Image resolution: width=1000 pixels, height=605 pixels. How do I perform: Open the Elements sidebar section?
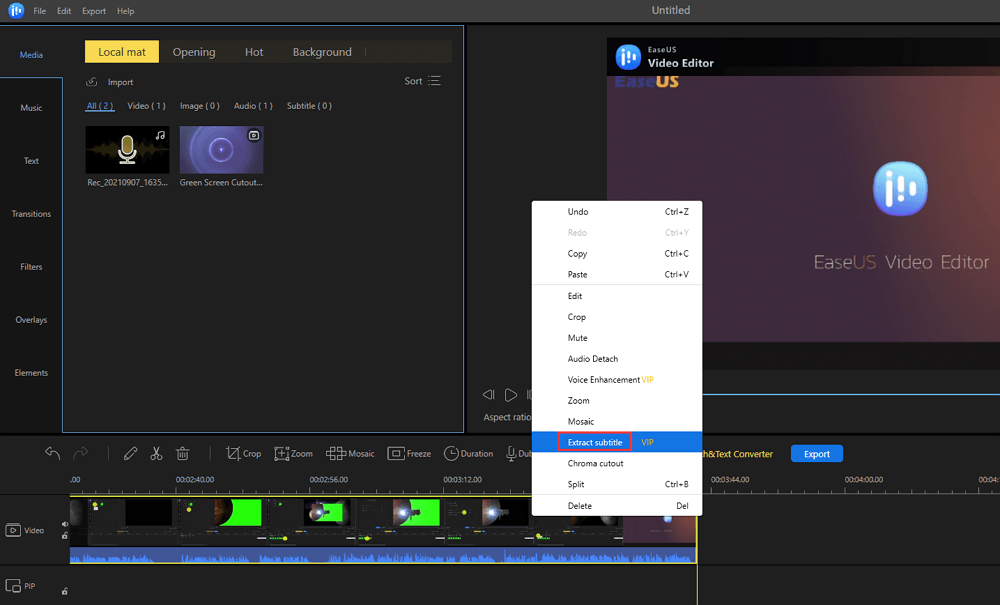click(31, 372)
